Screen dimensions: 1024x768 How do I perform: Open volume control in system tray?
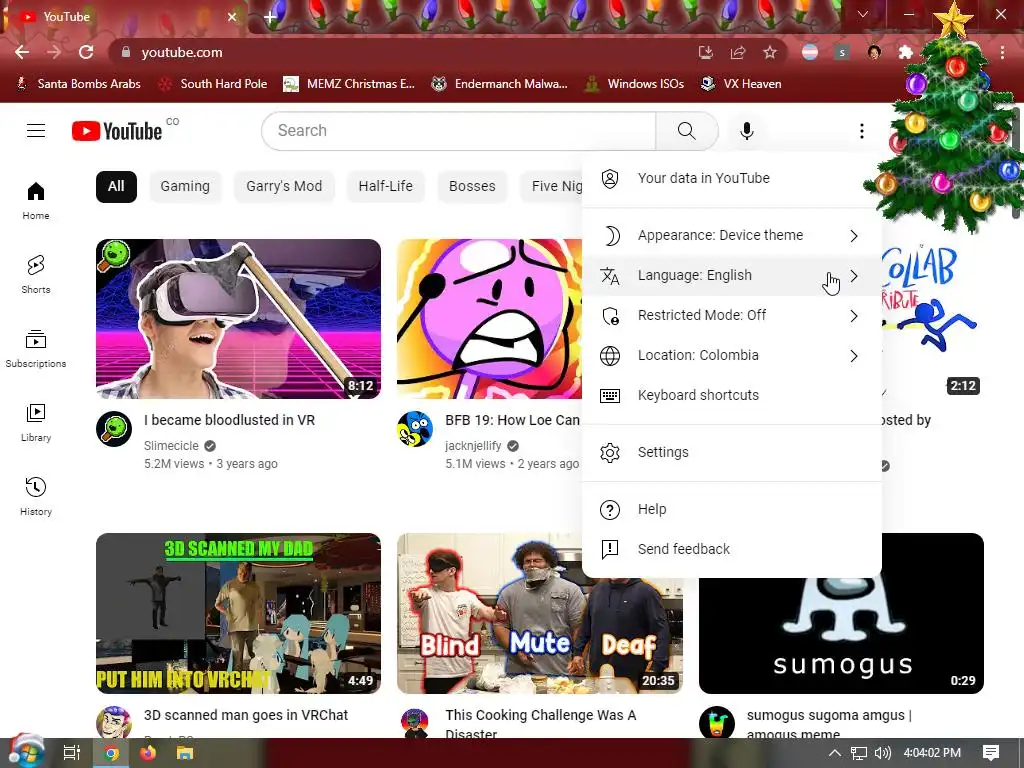point(882,753)
